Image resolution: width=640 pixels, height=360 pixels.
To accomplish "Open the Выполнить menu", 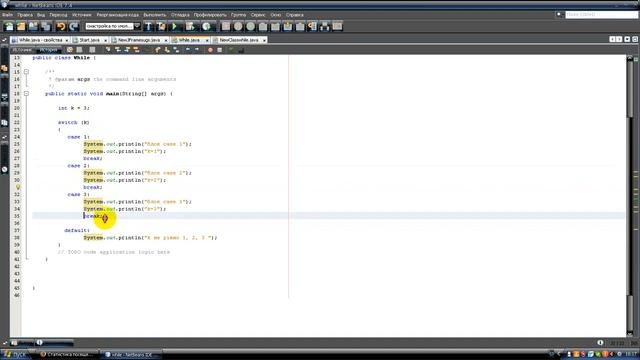I will [x=155, y=15].
